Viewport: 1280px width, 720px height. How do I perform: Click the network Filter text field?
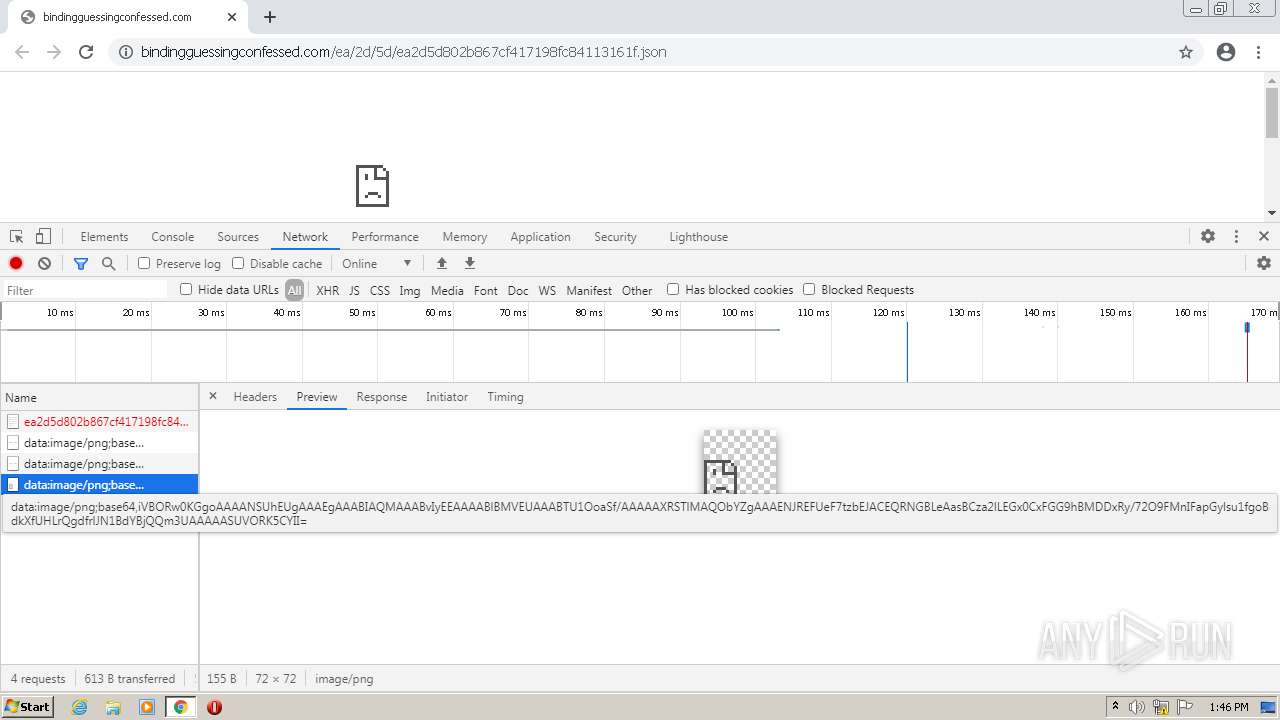(85, 290)
